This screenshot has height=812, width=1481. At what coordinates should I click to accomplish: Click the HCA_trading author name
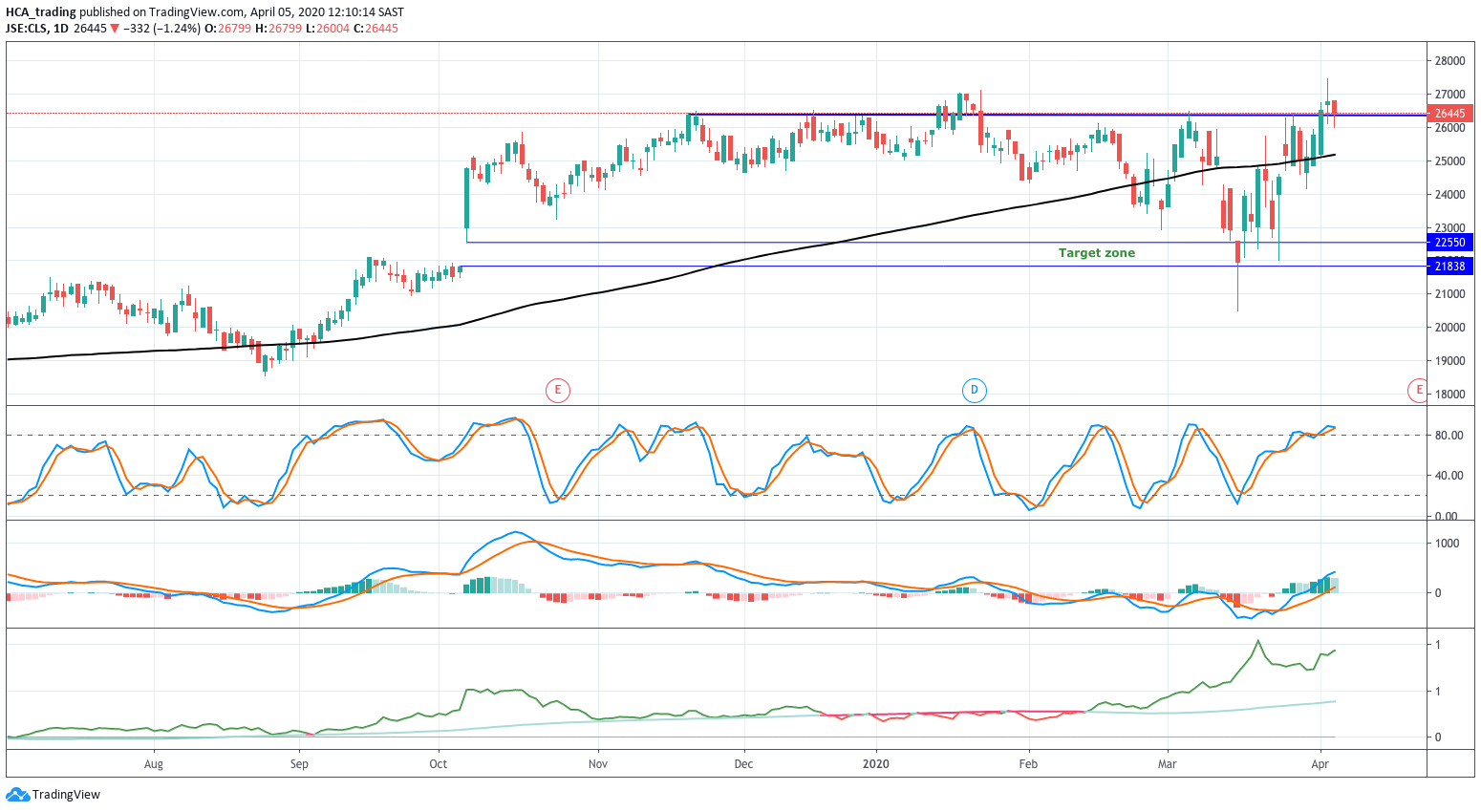click(x=41, y=12)
